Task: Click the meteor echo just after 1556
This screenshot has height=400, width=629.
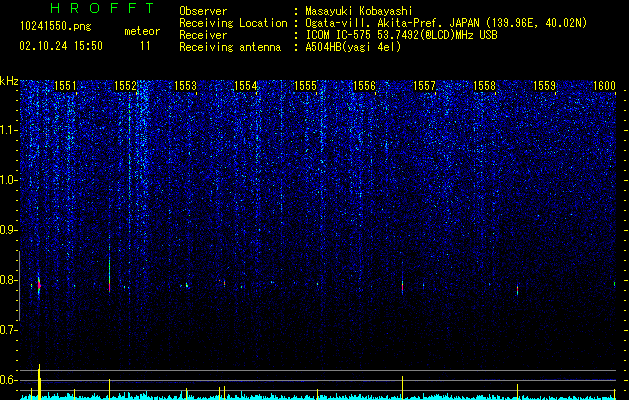Action: [x=402, y=286]
